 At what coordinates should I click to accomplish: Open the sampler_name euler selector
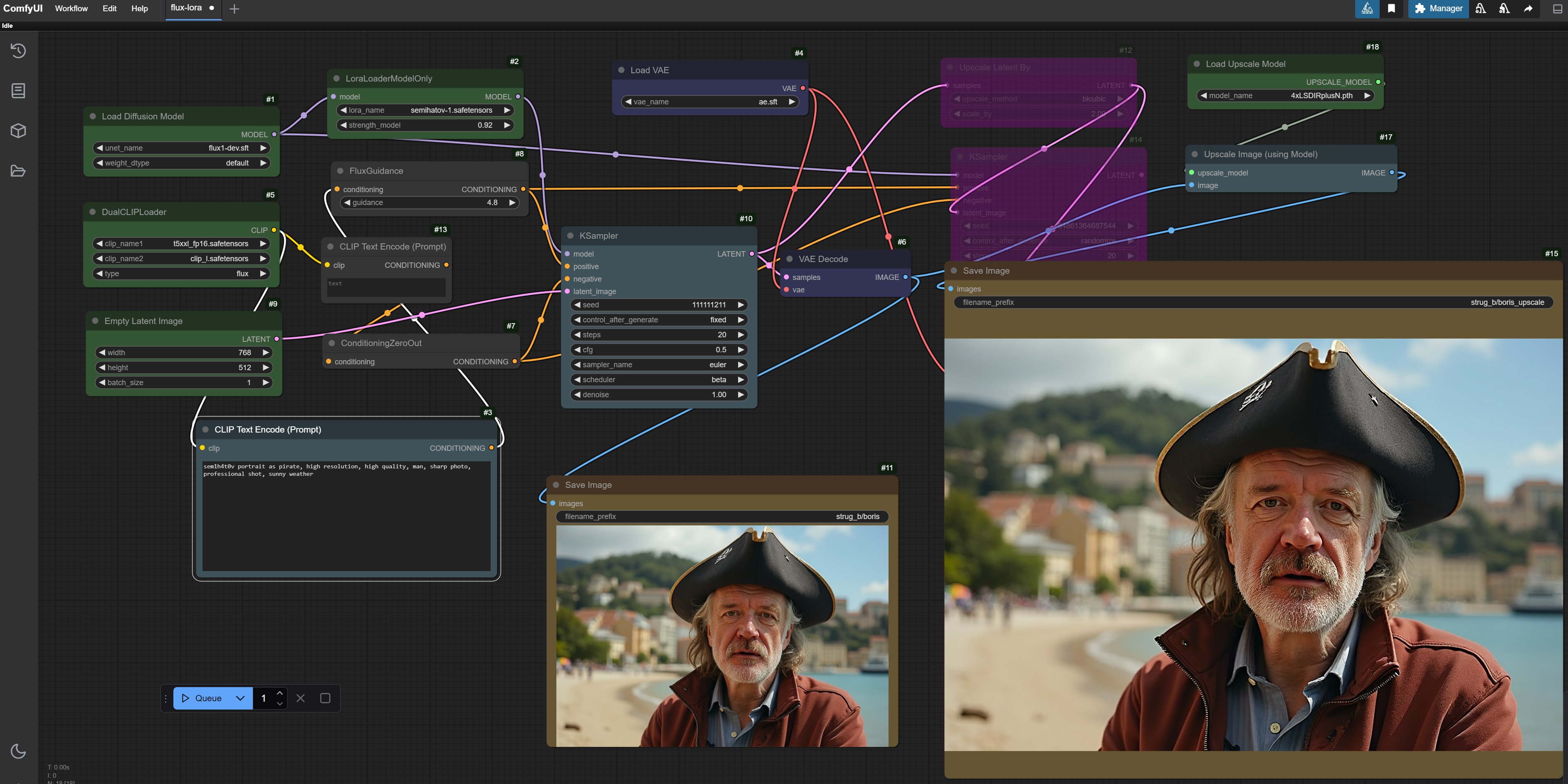pos(659,365)
